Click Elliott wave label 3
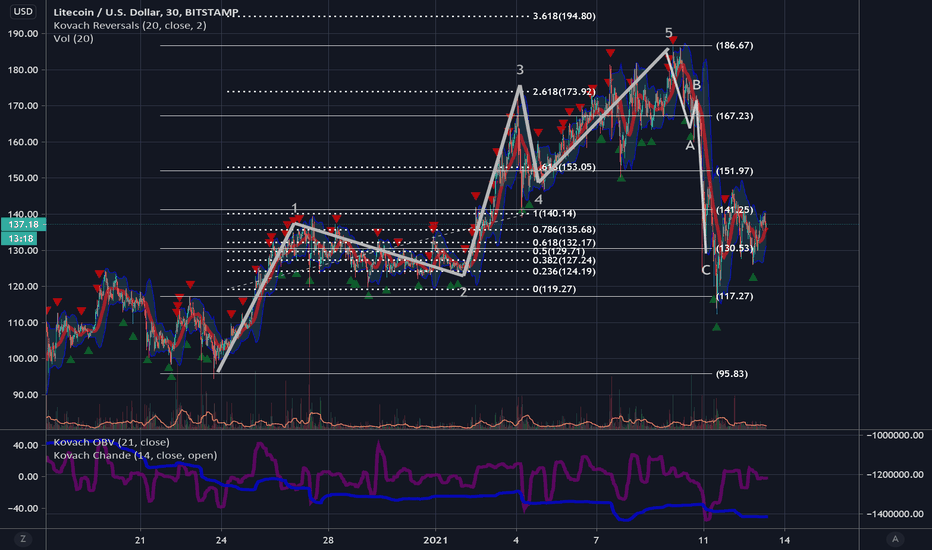Screen dimensions: 932x550 (x=519, y=70)
